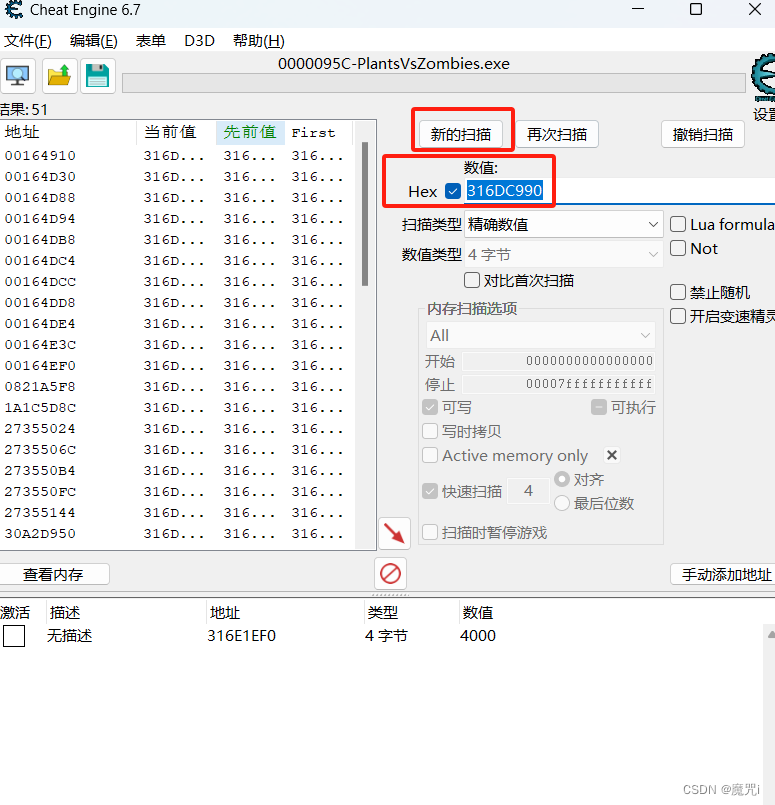Click the 新的扫描 button

tap(460, 135)
